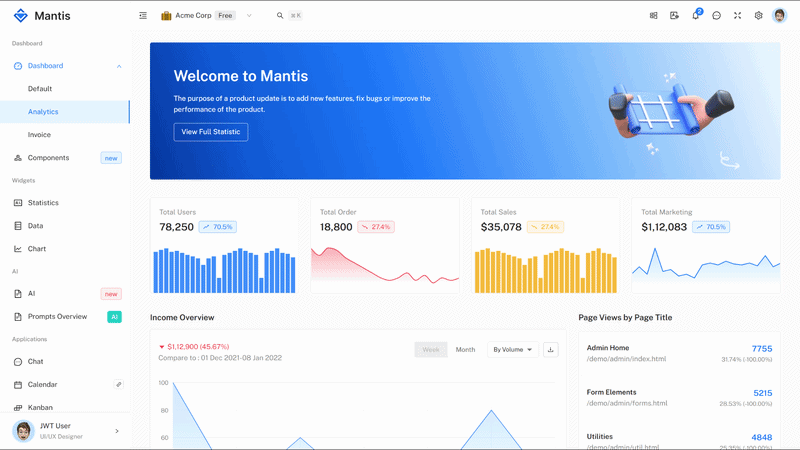
Task: Click the Total Sales yellow bar chart
Action: click(x=545, y=270)
